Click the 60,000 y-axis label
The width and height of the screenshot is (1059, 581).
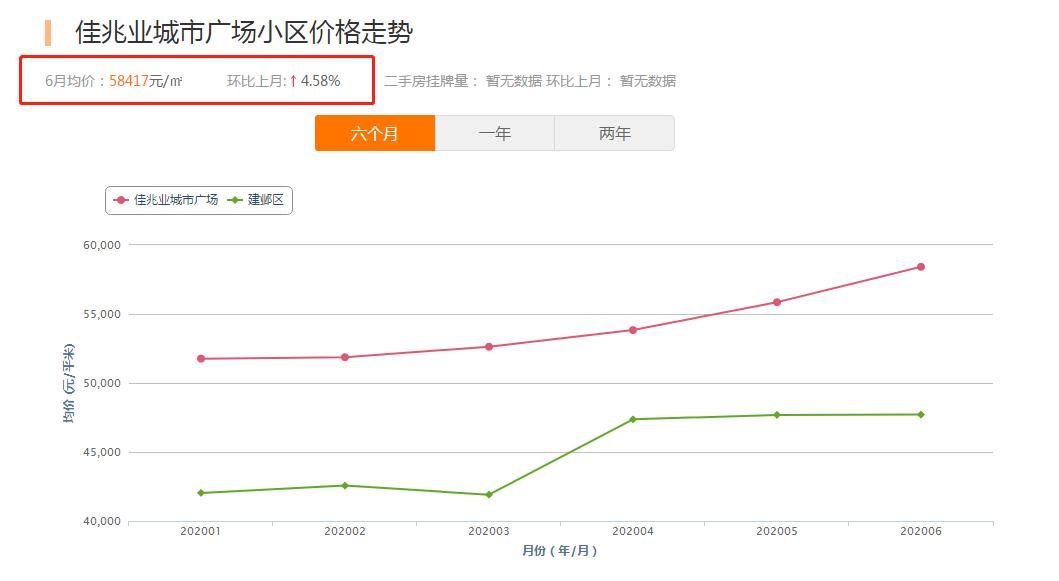coord(102,245)
